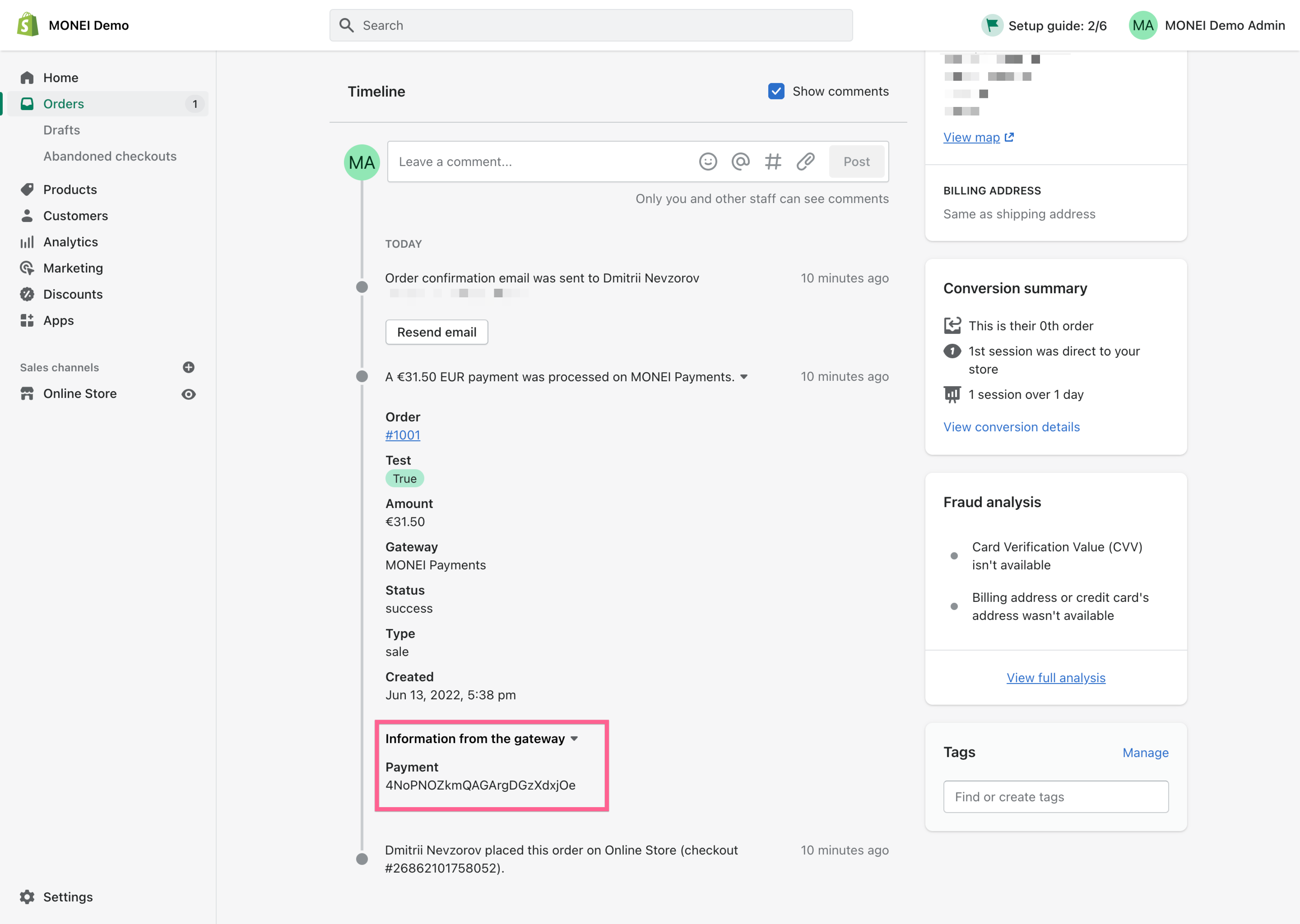
Task: Attach a file with paperclip icon
Action: (805, 162)
